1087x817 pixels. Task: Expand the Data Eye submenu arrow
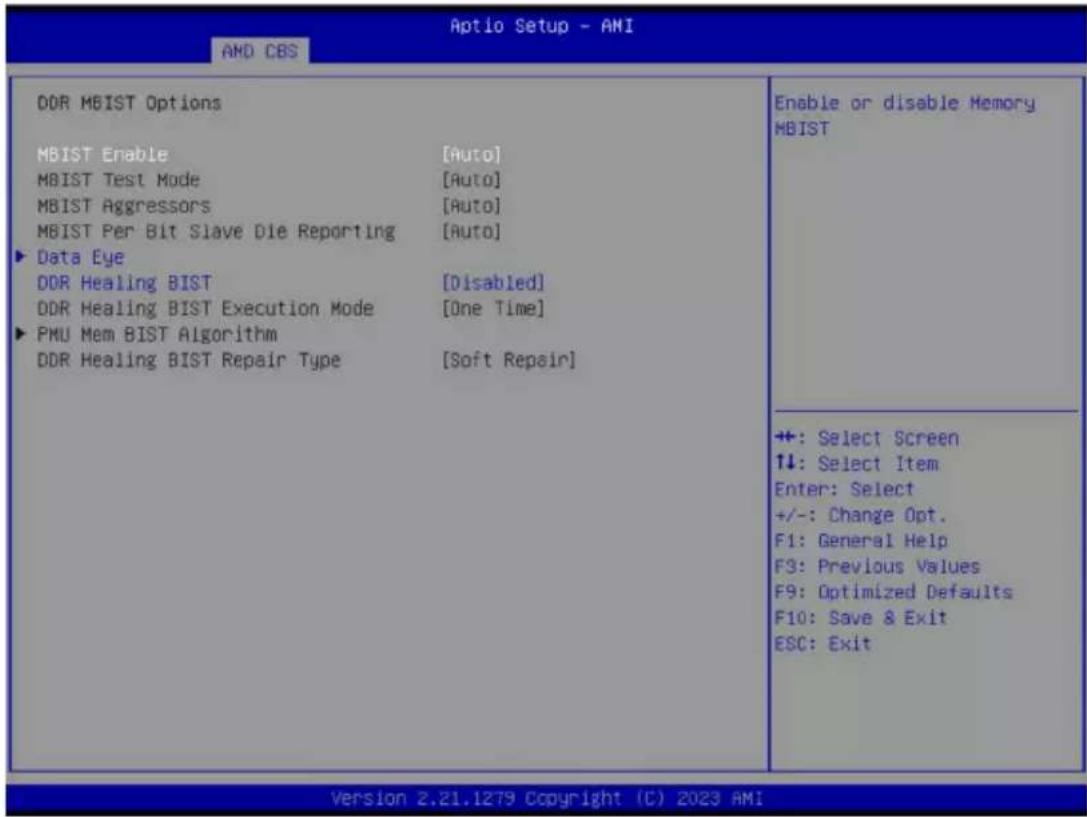[x=21, y=256]
